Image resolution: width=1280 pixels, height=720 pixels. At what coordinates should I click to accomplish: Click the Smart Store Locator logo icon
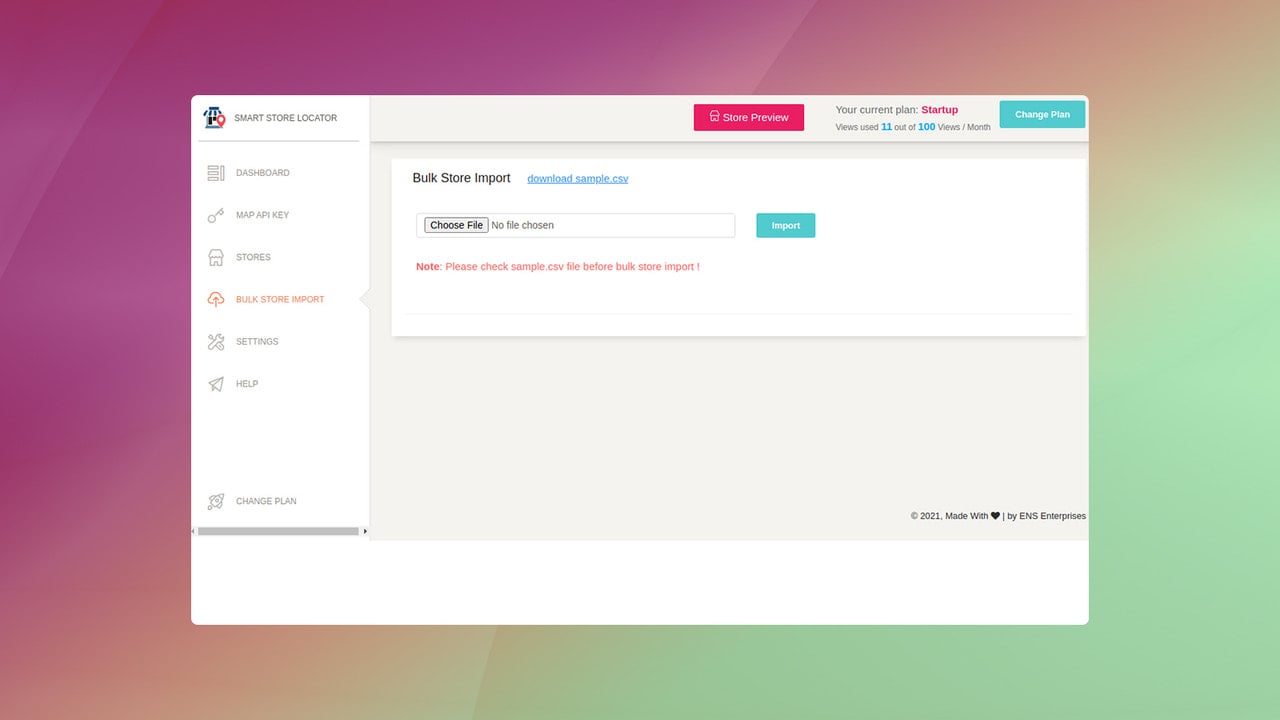215,118
